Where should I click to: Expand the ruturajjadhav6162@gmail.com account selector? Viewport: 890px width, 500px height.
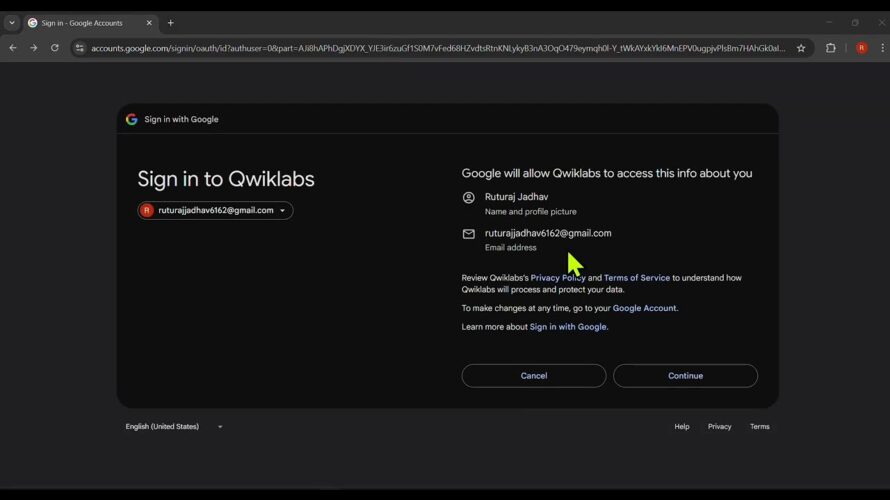pyautogui.click(x=215, y=211)
